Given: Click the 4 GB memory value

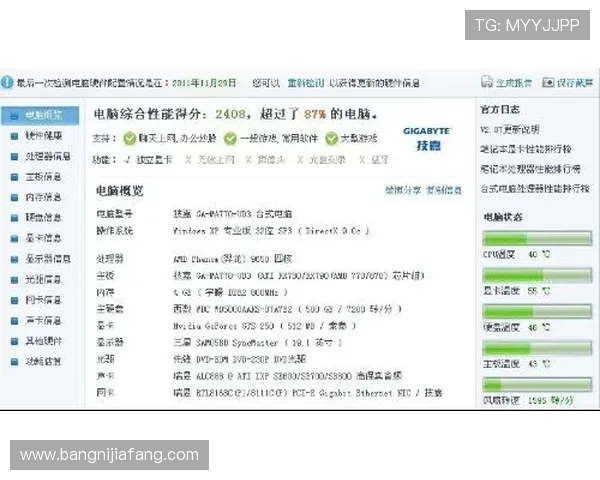Looking at the screenshot, I should tap(230, 293).
